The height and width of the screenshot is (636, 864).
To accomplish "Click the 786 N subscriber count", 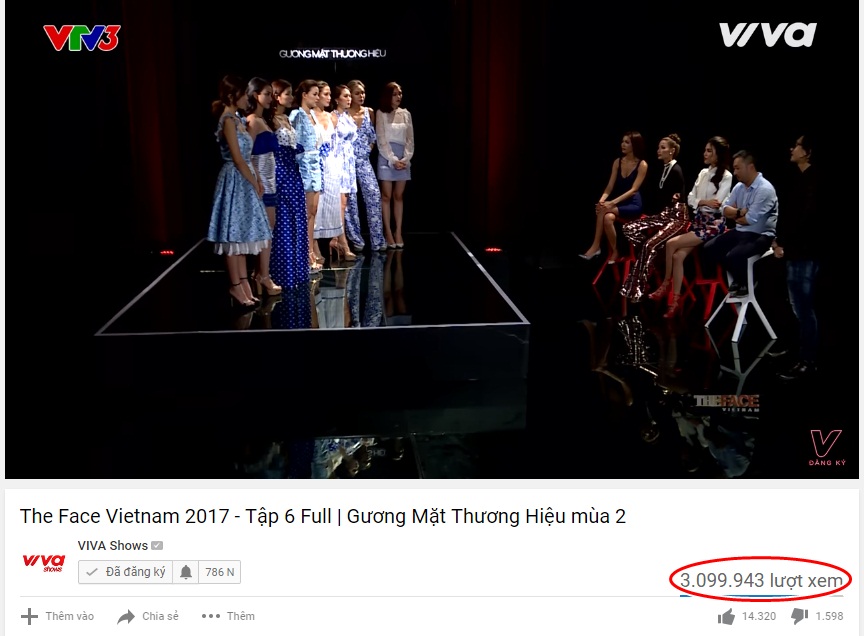I will point(219,572).
